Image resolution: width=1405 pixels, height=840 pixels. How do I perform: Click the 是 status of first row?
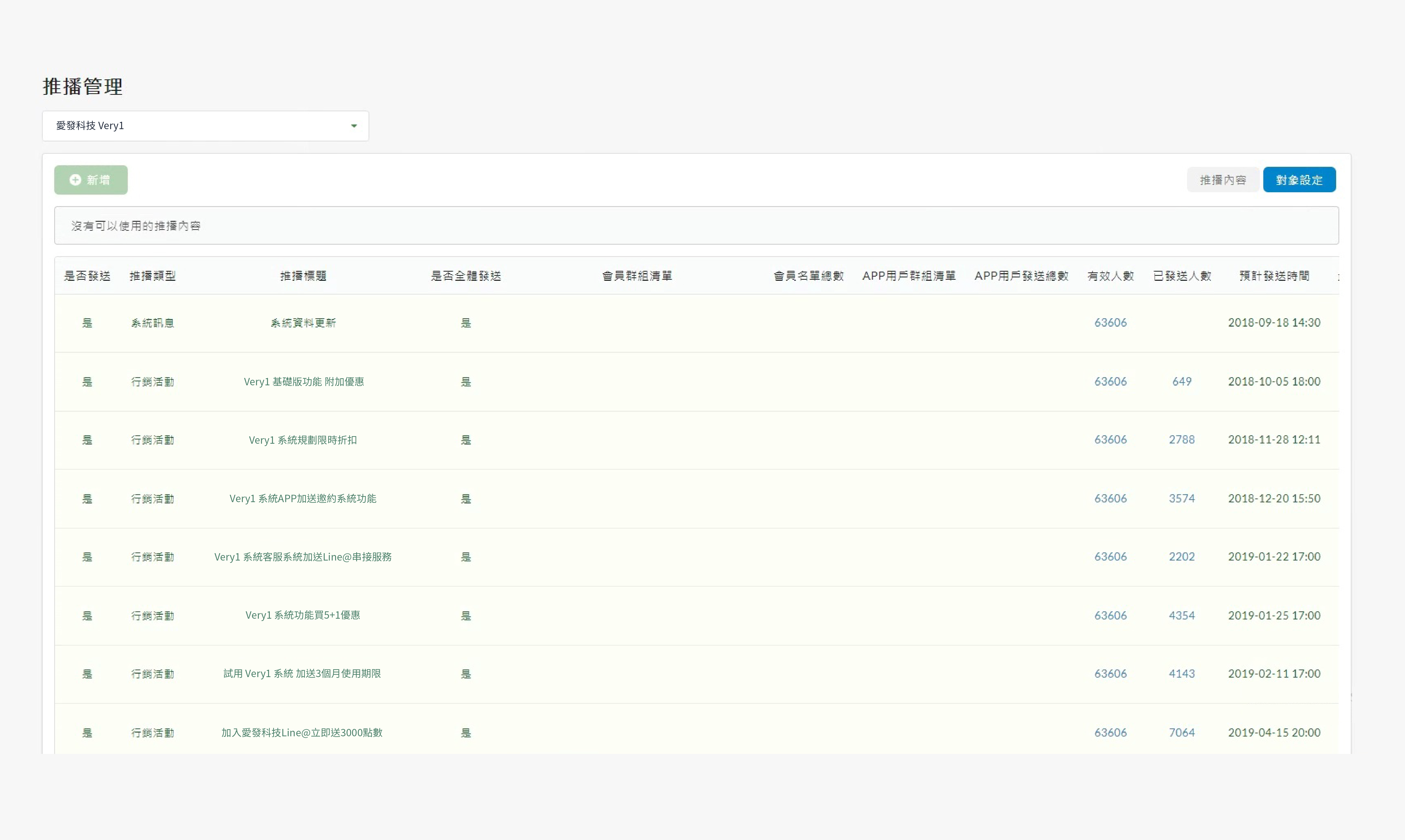88,322
